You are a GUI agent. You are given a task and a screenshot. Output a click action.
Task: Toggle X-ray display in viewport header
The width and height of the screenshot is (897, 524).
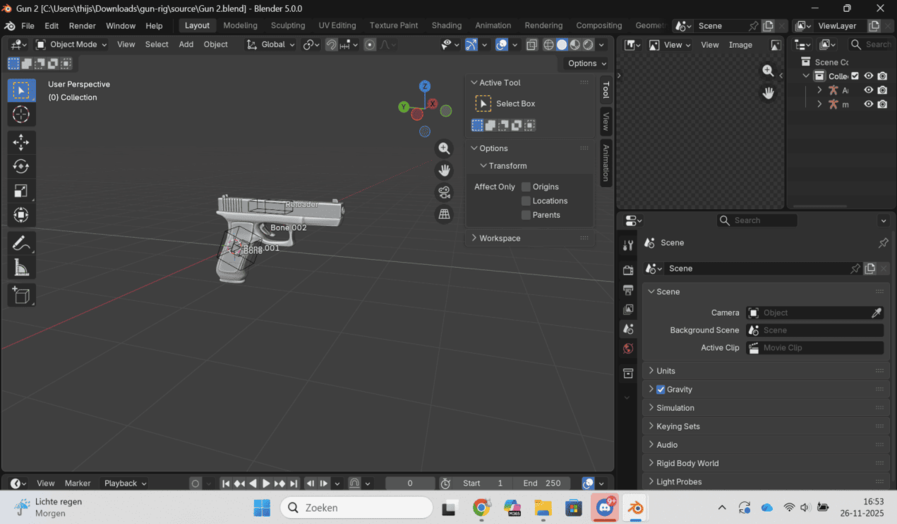[531, 45]
